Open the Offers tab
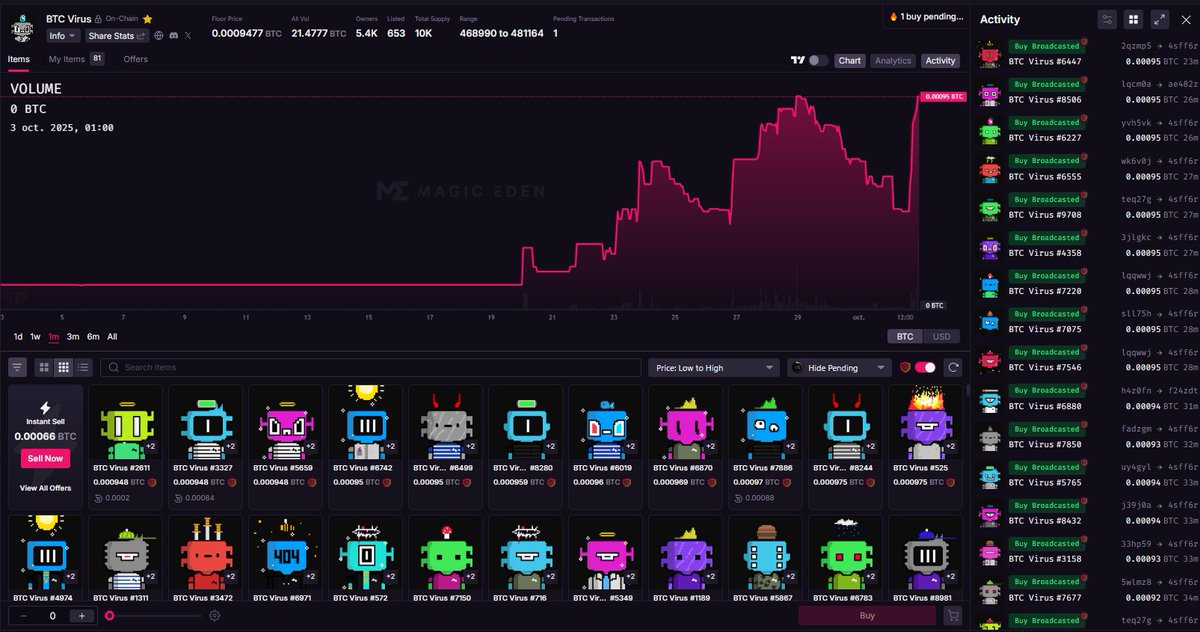1200x632 pixels. pos(136,59)
